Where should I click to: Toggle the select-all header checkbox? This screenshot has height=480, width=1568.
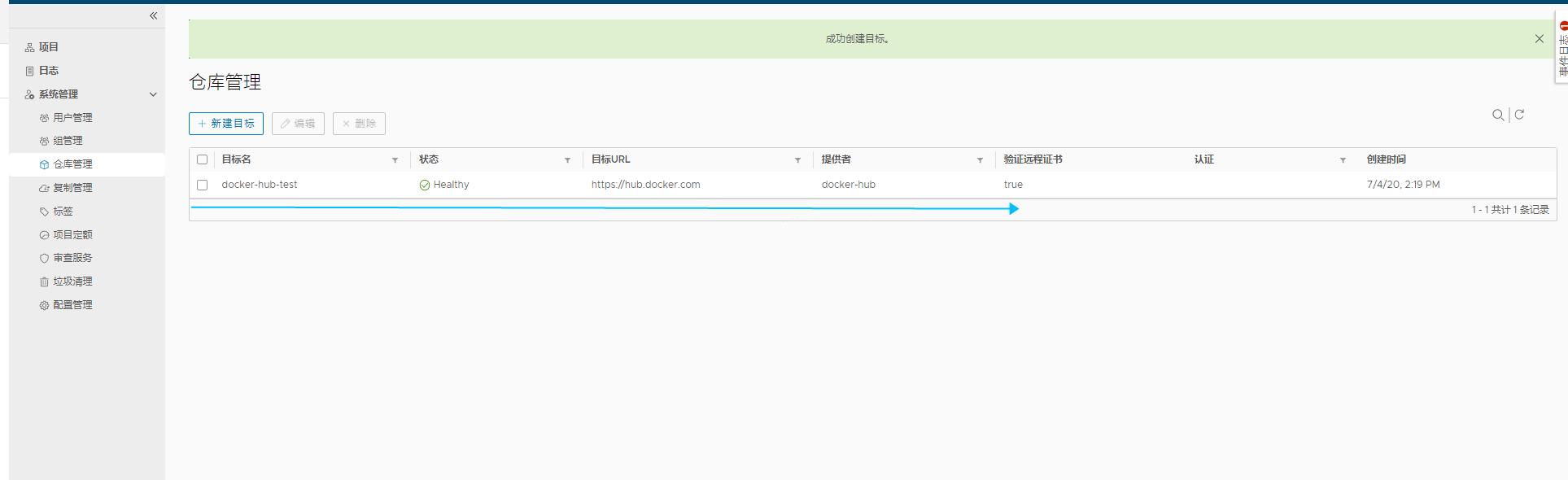coord(203,159)
